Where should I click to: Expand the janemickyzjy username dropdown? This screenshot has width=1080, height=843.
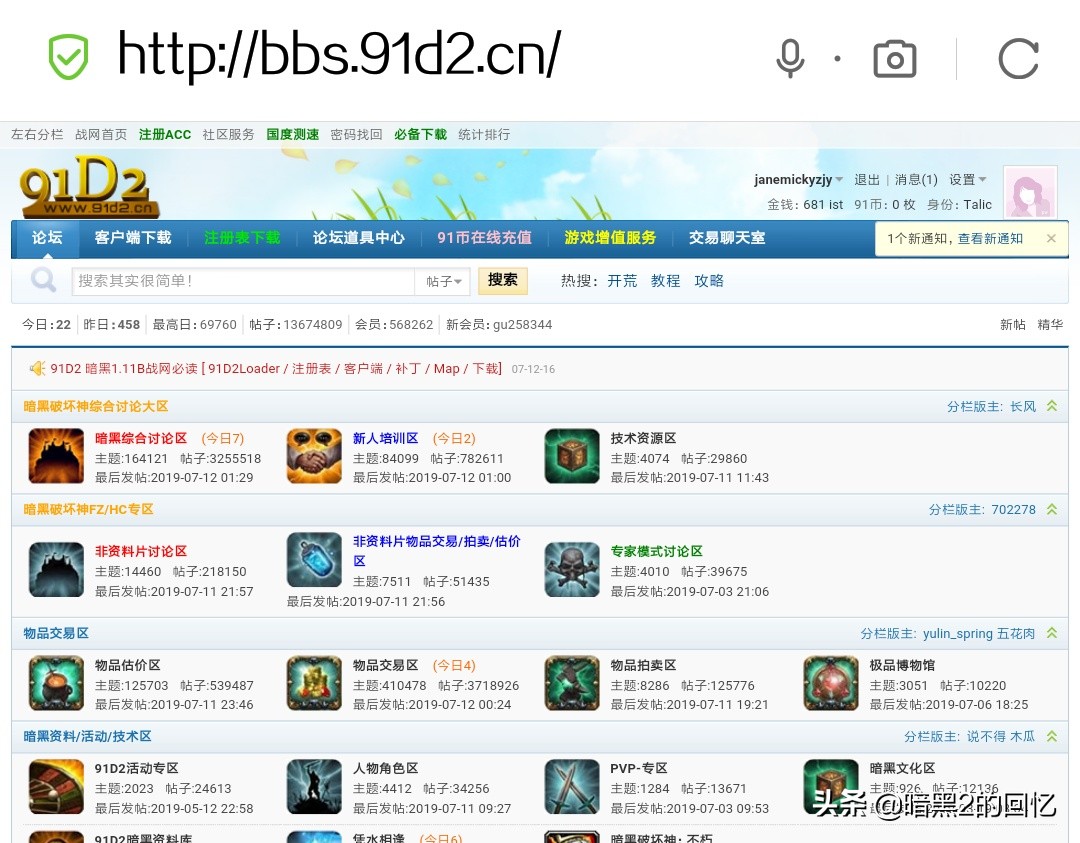839,180
